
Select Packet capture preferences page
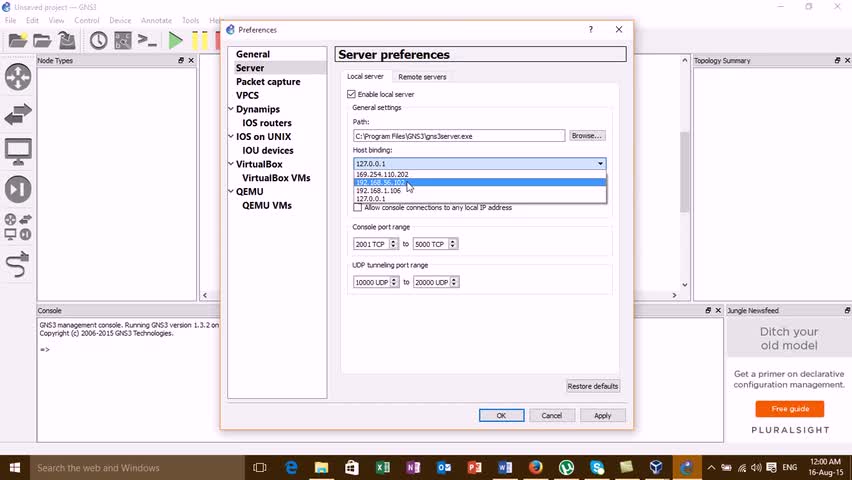click(268, 82)
